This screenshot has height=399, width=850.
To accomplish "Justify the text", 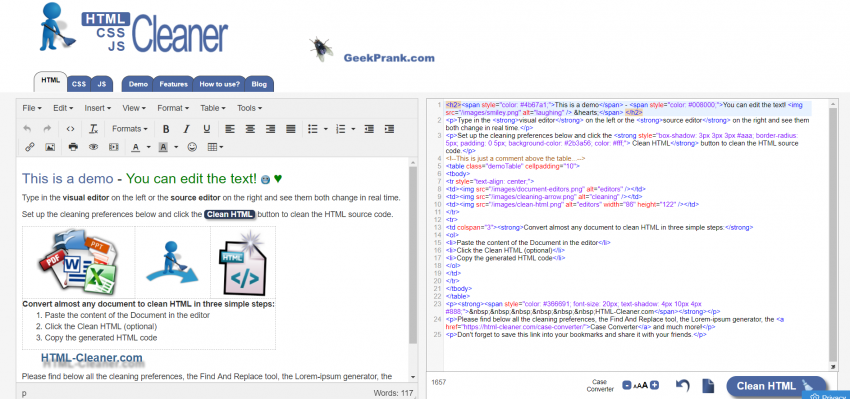I will 291,129.
